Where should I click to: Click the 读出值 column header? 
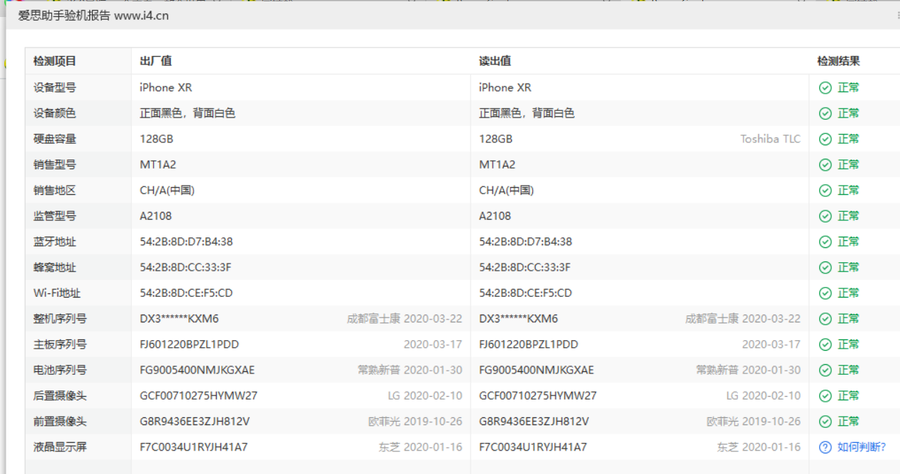(x=495, y=61)
